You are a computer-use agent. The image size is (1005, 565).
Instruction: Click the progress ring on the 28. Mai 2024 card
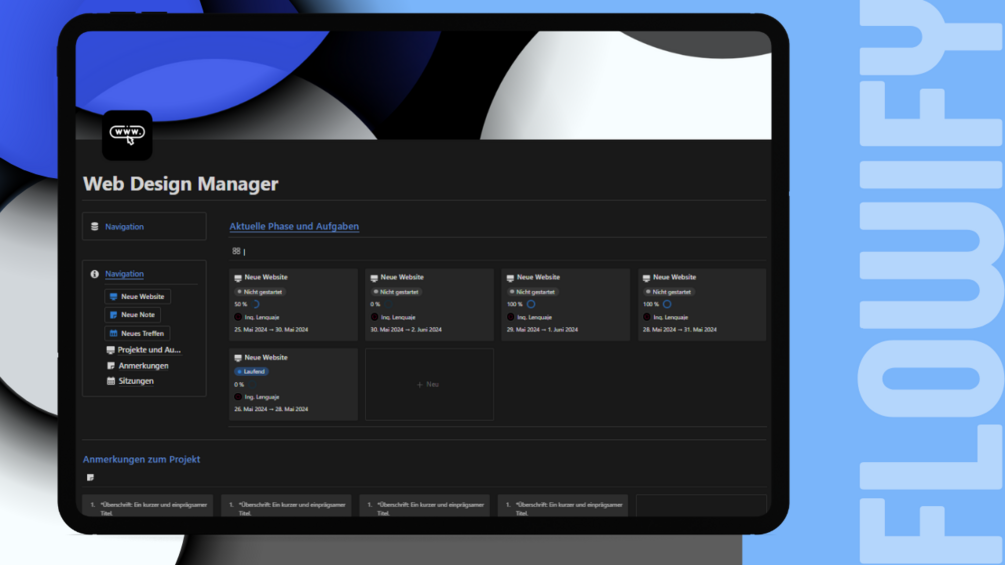pos(667,304)
